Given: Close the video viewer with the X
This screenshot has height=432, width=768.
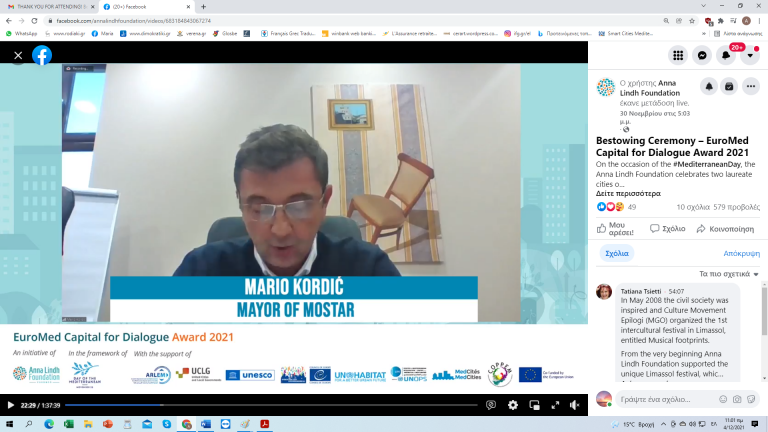Looking at the screenshot, I should click(x=18, y=56).
